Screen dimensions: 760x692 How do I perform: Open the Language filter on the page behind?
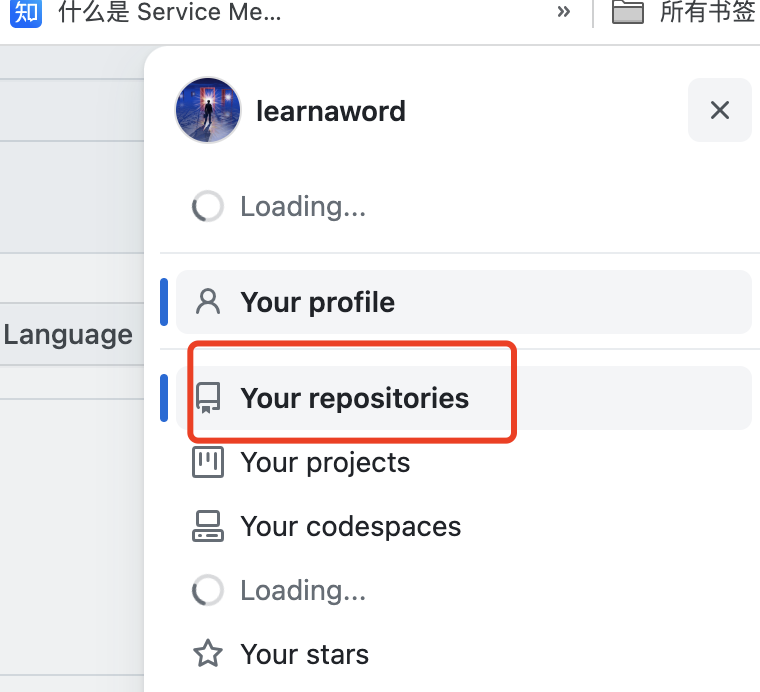68,334
